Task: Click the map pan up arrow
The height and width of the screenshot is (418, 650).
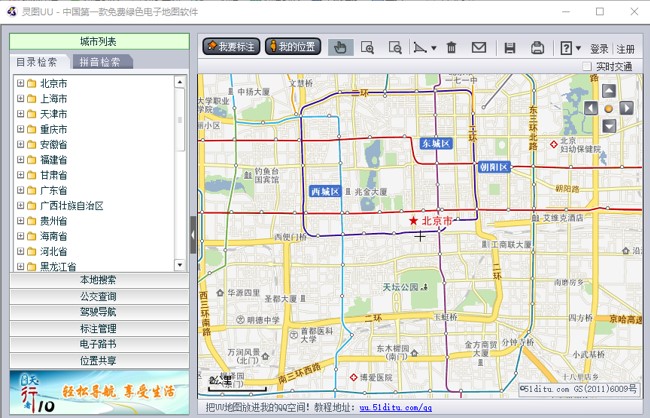Action: click(608, 91)
